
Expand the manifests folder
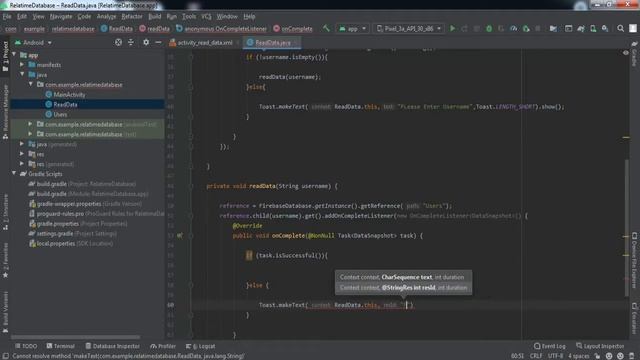click(22, 64)
